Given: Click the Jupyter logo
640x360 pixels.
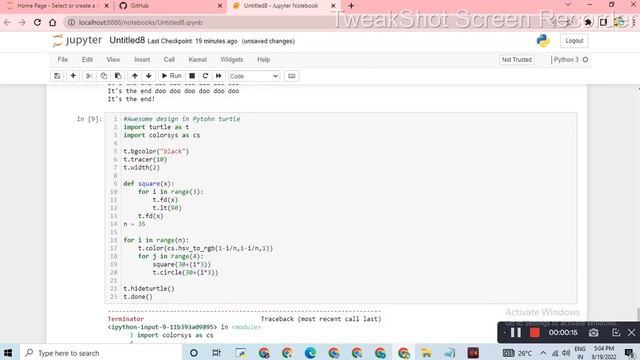Looking at the screenshot, I should click(x=77, y=40).
